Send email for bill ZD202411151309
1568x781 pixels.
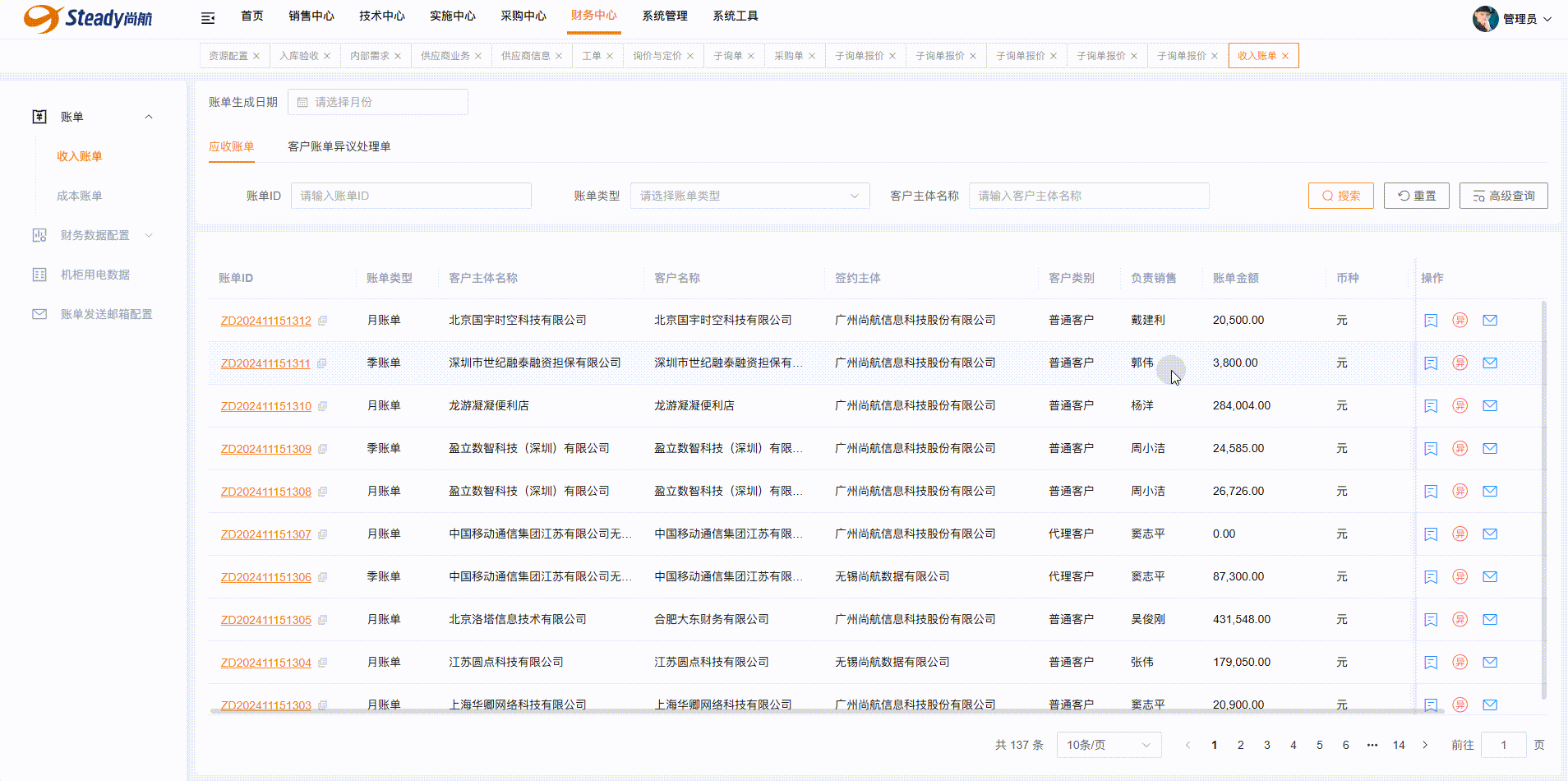1490,449
